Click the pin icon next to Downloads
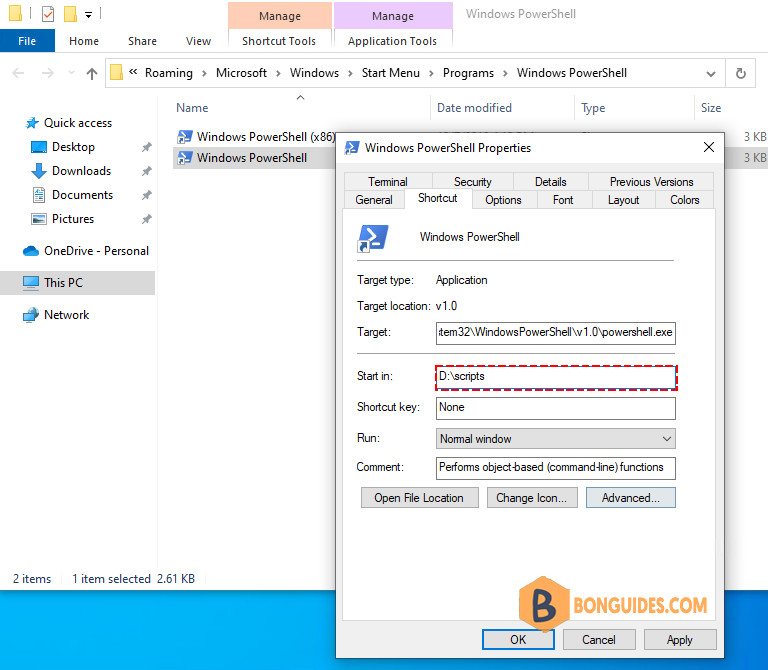 [x=146, y=171]
